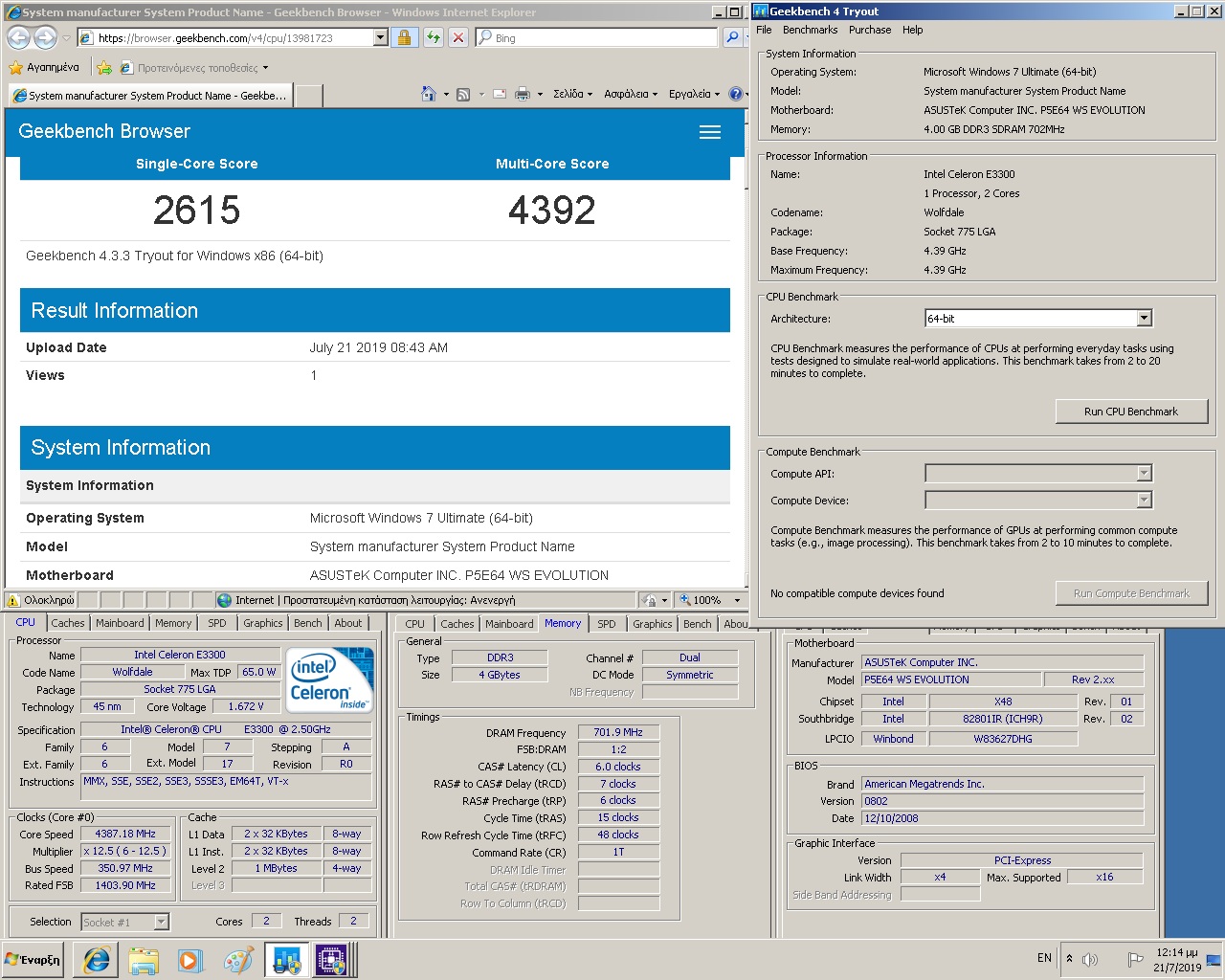Click the Έναρξη Start button

pos(33,960)
